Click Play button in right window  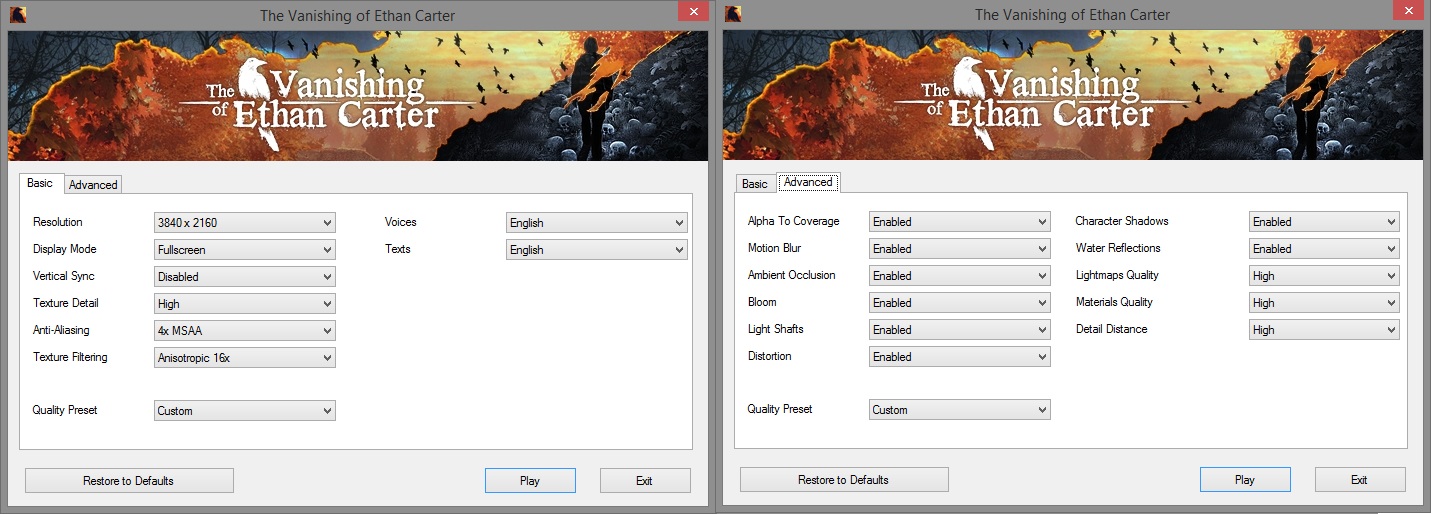pyautogui.click(x=1245, y=480)
